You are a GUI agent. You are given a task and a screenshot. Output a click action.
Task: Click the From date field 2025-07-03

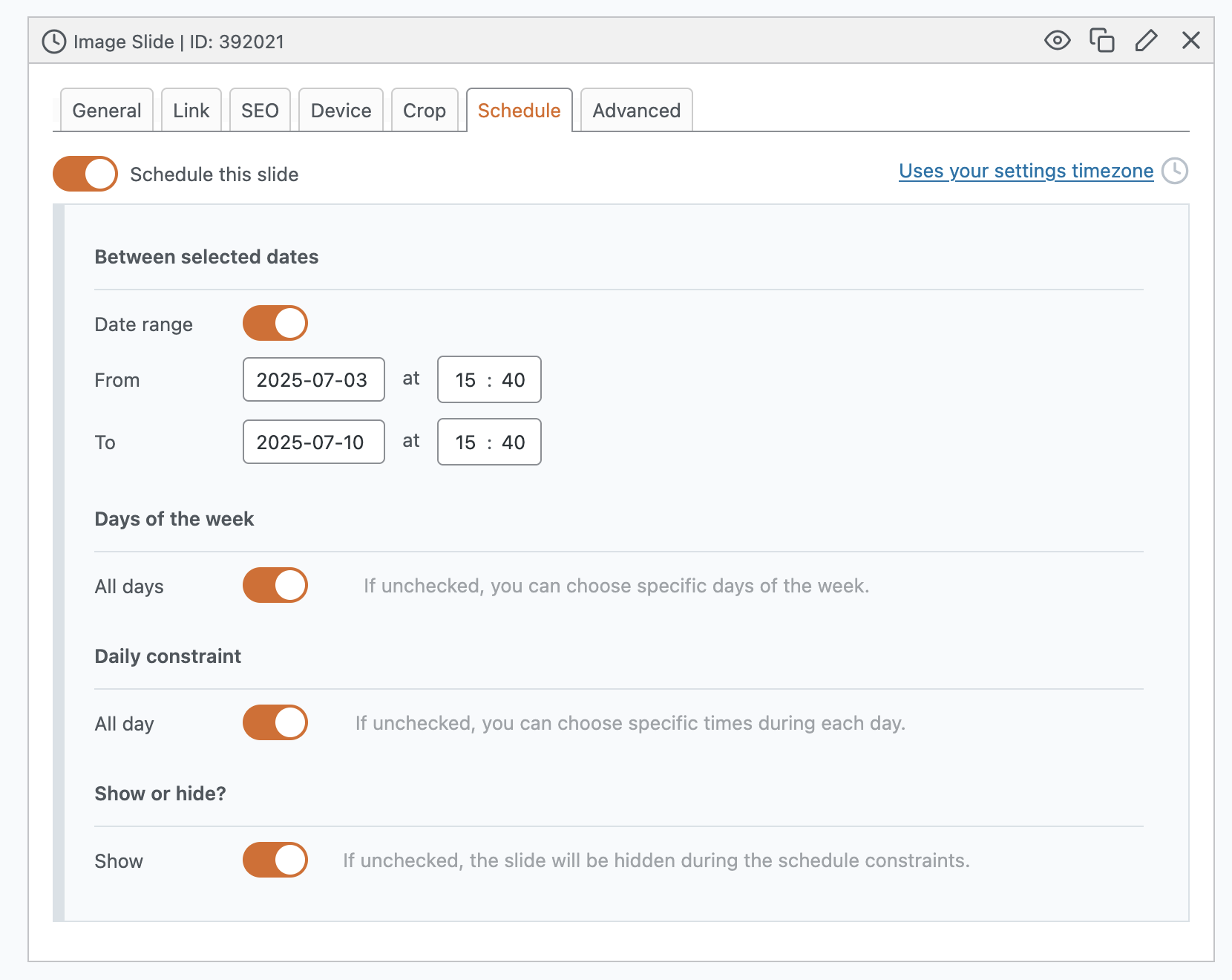pos(313,380)
